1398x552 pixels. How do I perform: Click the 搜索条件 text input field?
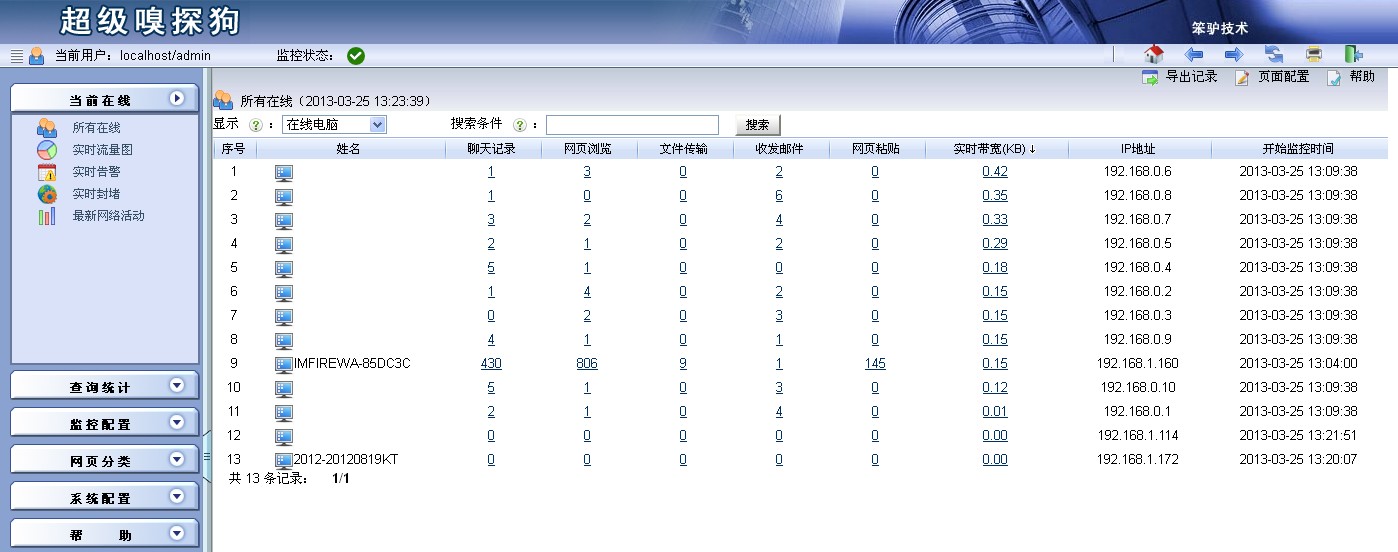coord(632,125)
